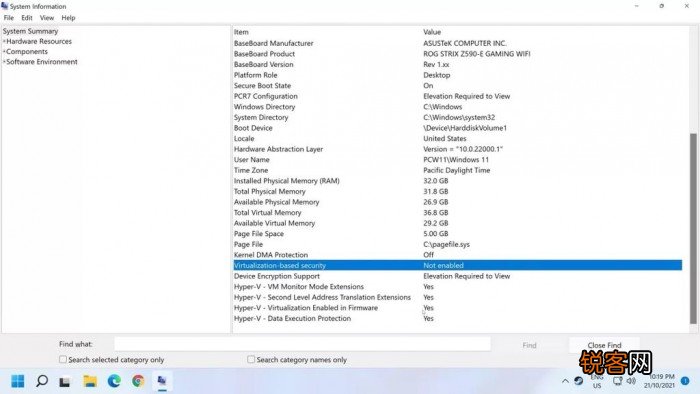Expand Components tree node

4,52
